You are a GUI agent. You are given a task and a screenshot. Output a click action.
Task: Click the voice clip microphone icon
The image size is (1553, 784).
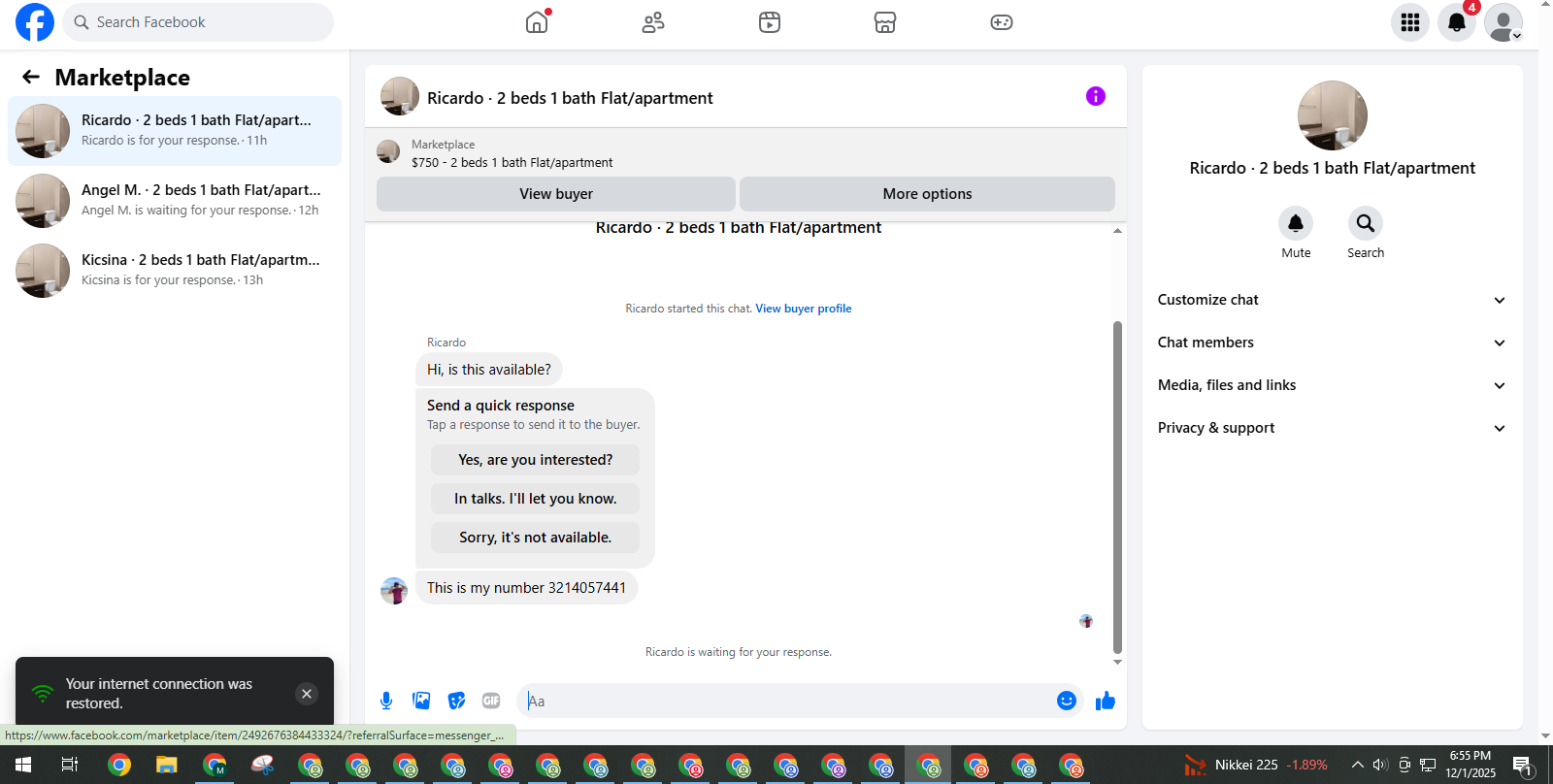click(x=386, y=701)
